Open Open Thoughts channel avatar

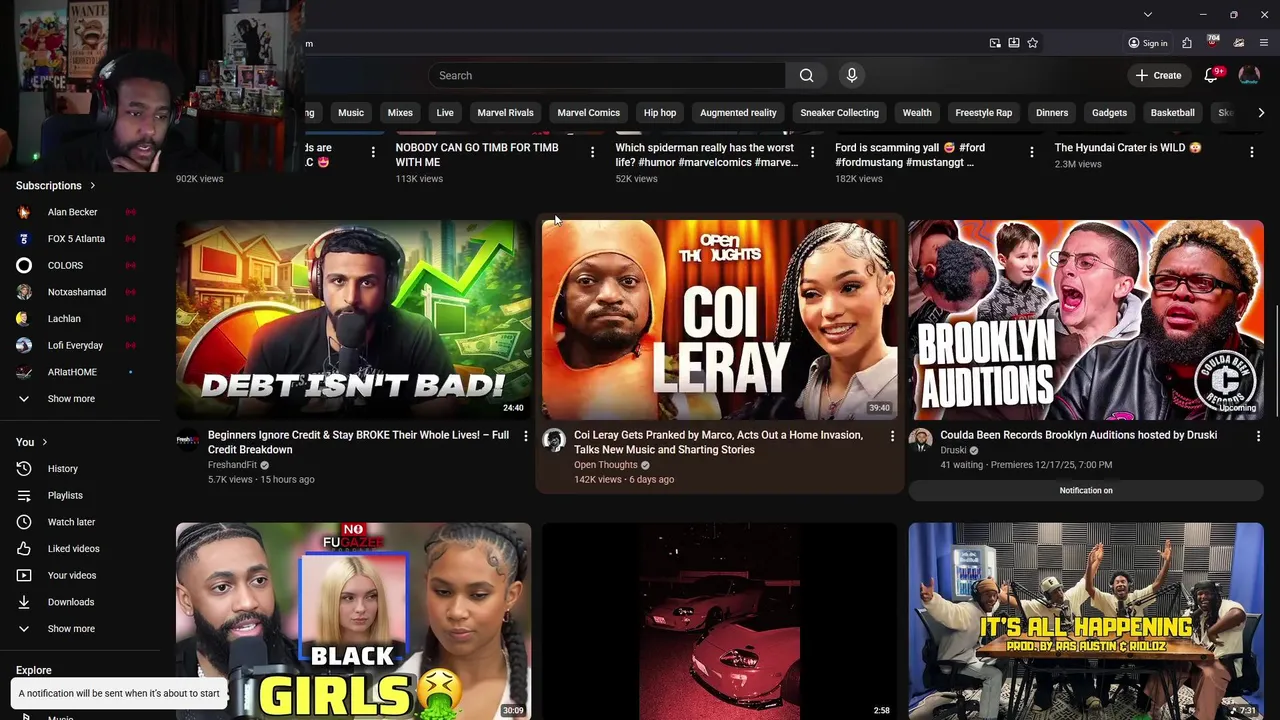[x=554, y=441]
